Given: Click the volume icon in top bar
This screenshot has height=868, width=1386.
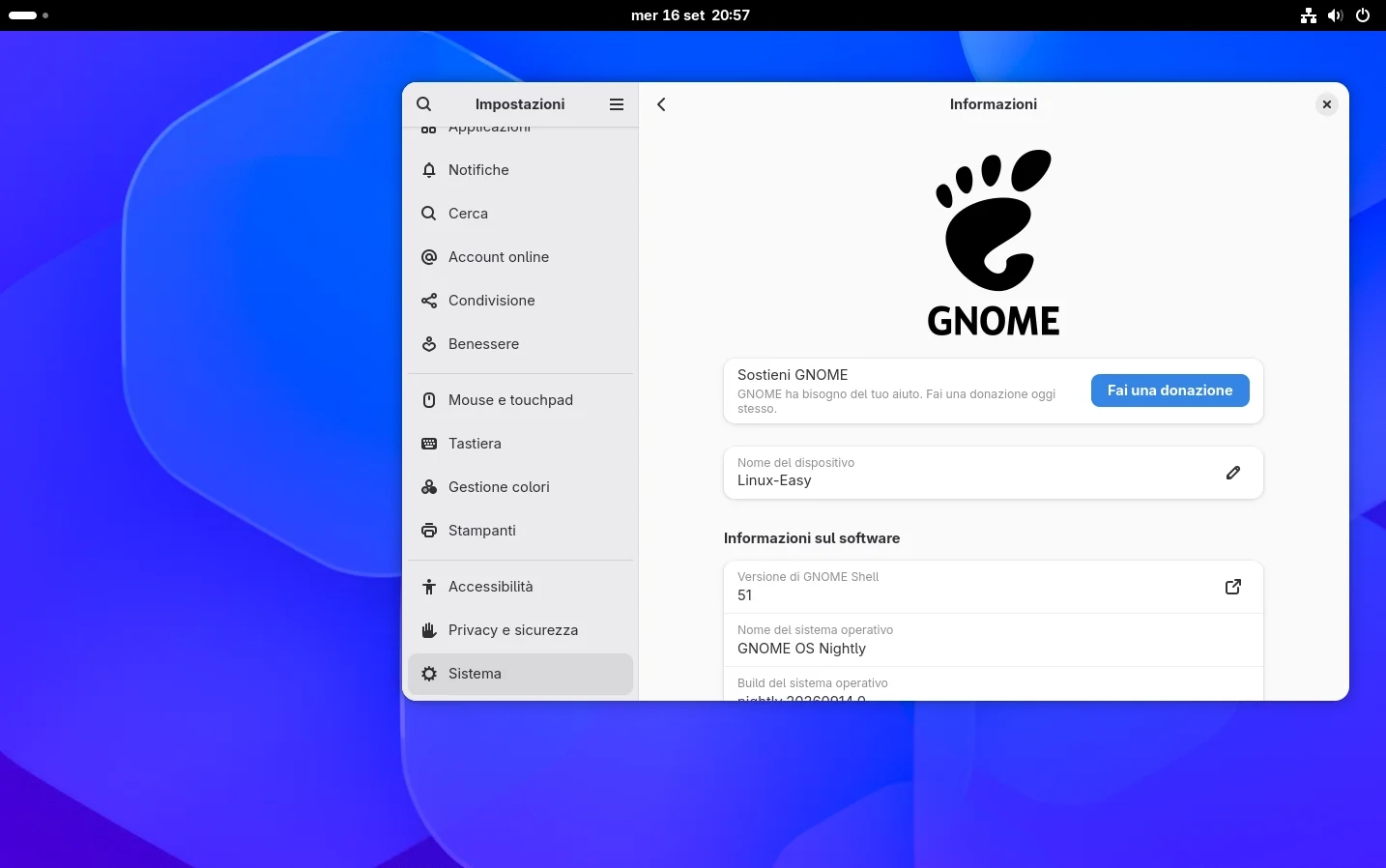Looking at the screenshot, I should [x=1336, y=15].
